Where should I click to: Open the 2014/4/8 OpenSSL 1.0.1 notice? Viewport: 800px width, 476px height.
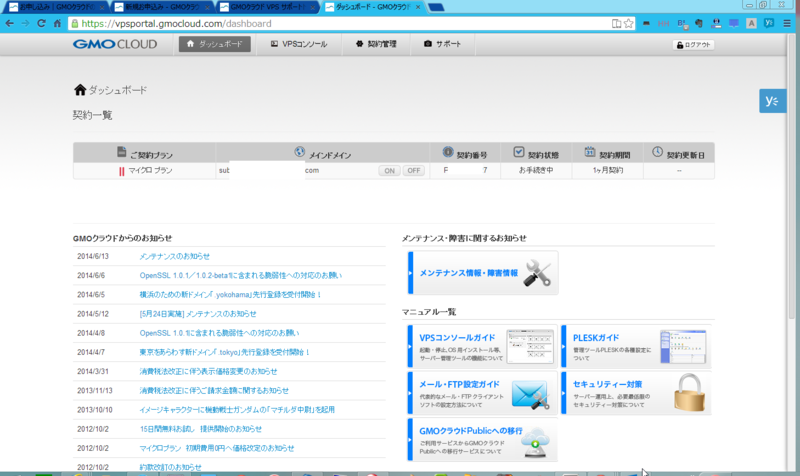[x=219, y=333]
